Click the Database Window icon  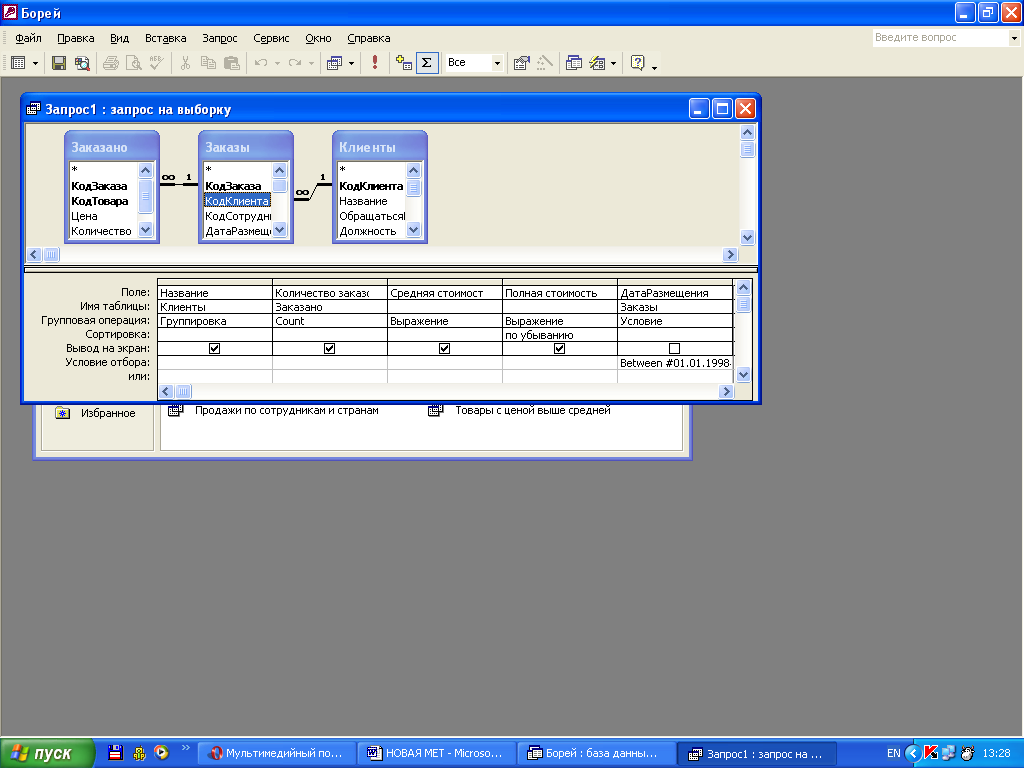[x=574, y=63]
